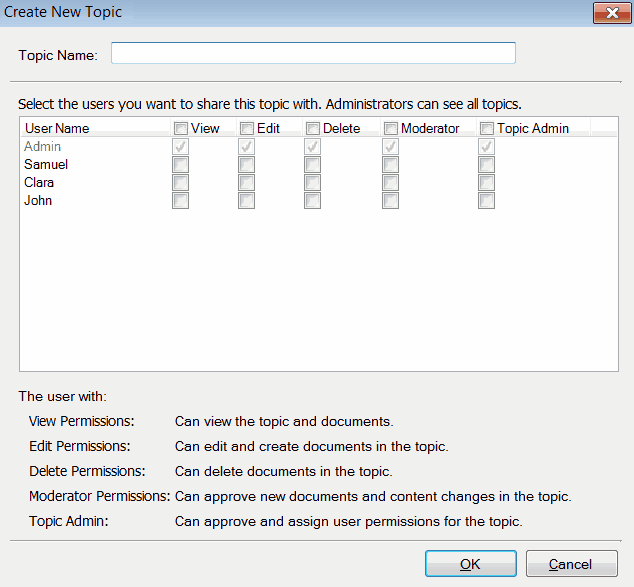Viewport: 634px width, 587px height.
Task: Enable Moderator permission for Clara
Action: 390,183
